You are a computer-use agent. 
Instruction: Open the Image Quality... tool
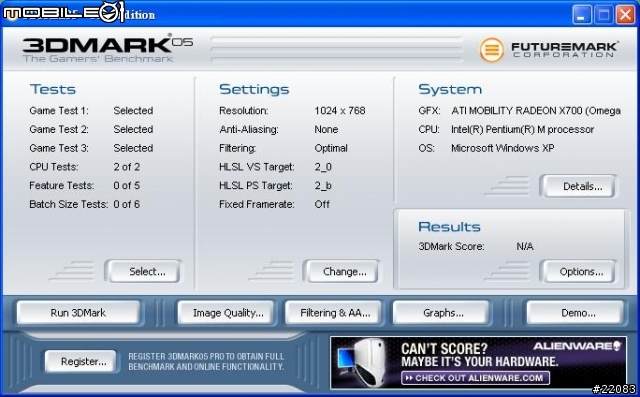(x=226, y=313)
